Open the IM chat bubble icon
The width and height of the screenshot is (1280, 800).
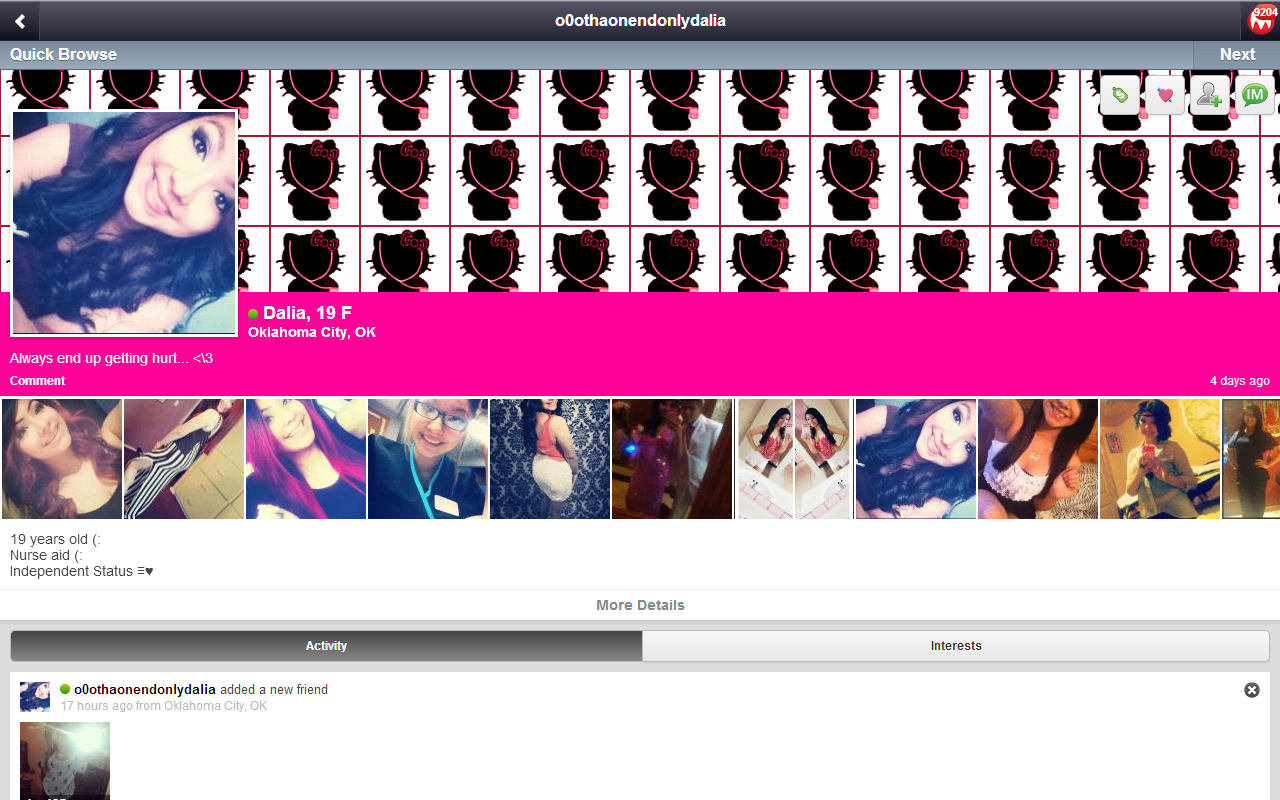1255,95
